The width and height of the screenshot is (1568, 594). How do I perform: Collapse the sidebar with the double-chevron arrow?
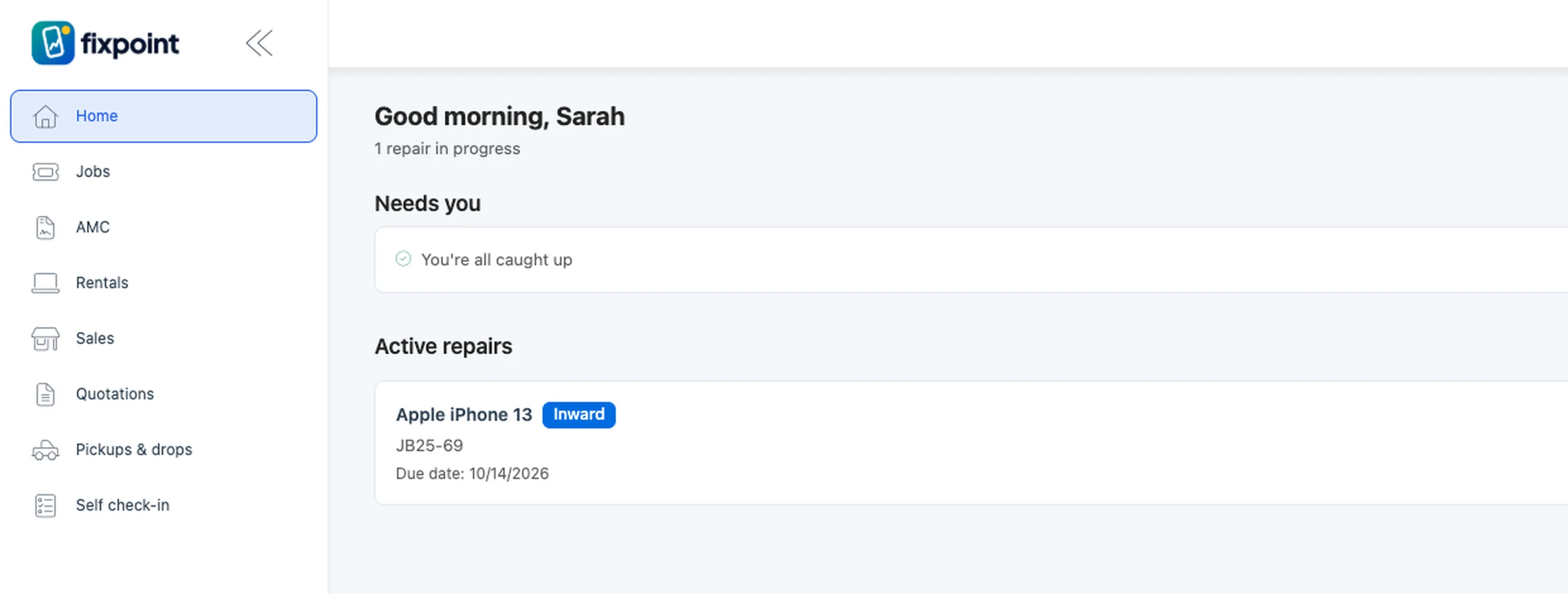(259, 43)
